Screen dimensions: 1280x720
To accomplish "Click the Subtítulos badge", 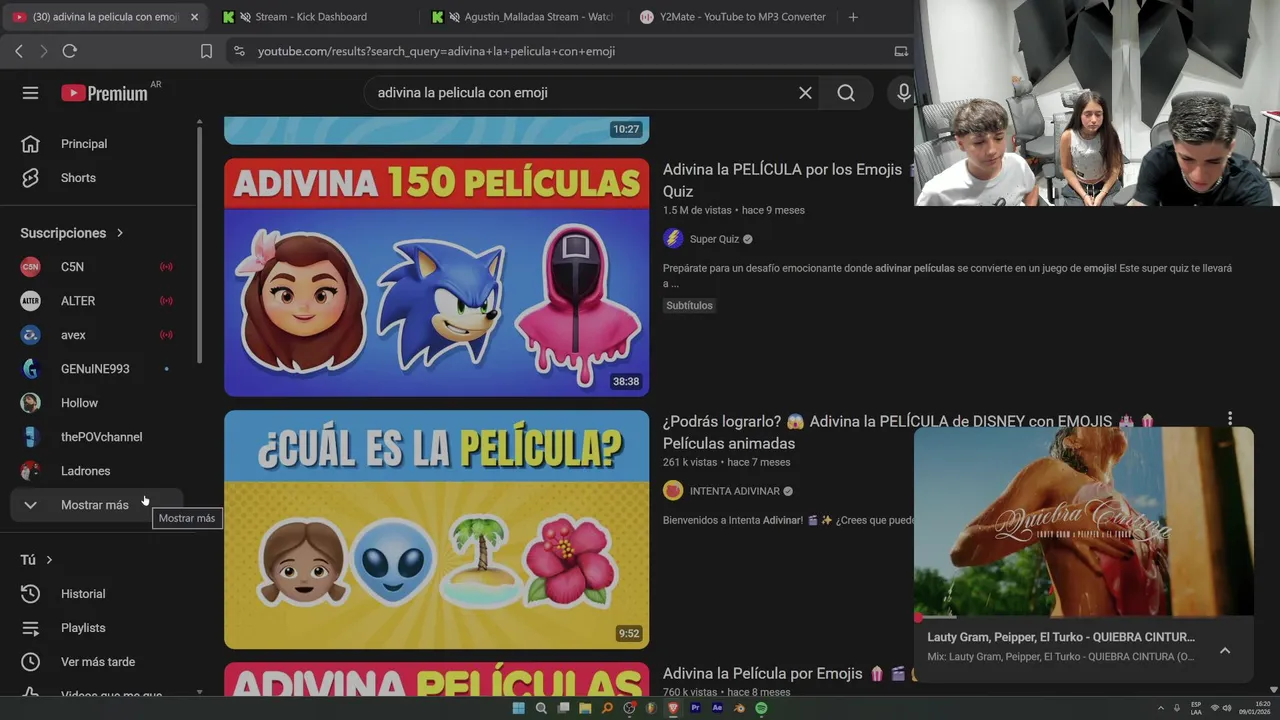I will tap(689, 305).
